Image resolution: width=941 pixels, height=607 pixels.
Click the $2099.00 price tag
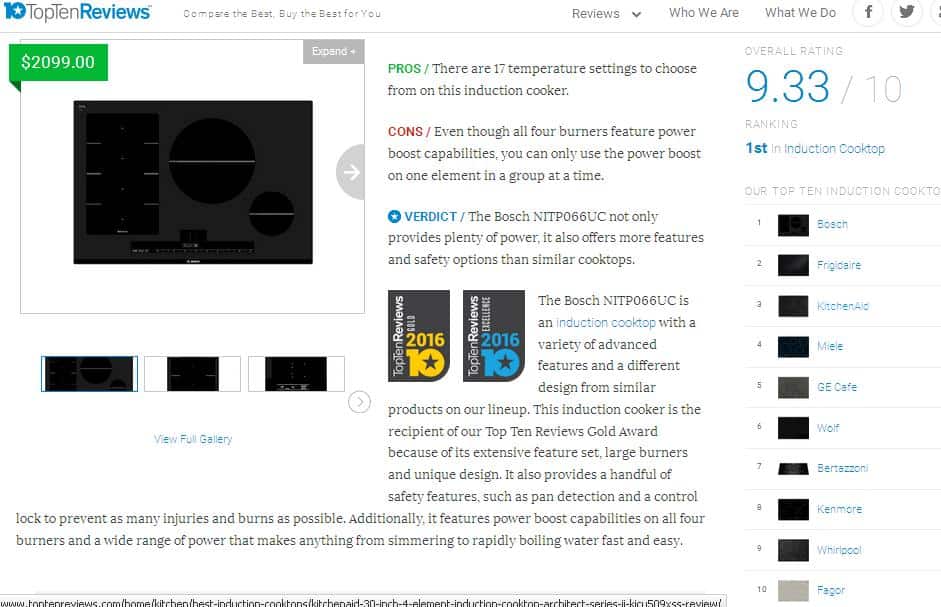[x=58, y=62]
